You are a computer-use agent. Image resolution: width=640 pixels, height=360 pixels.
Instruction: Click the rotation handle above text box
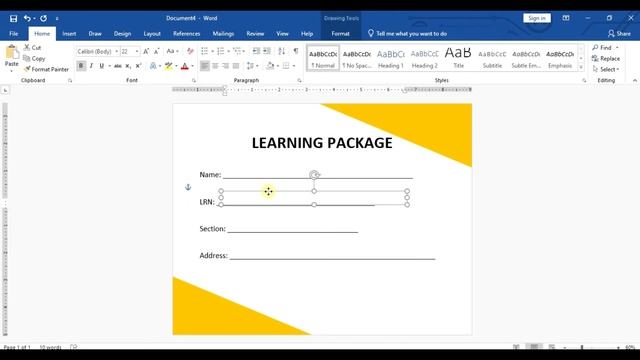click(x=314, y=175)
